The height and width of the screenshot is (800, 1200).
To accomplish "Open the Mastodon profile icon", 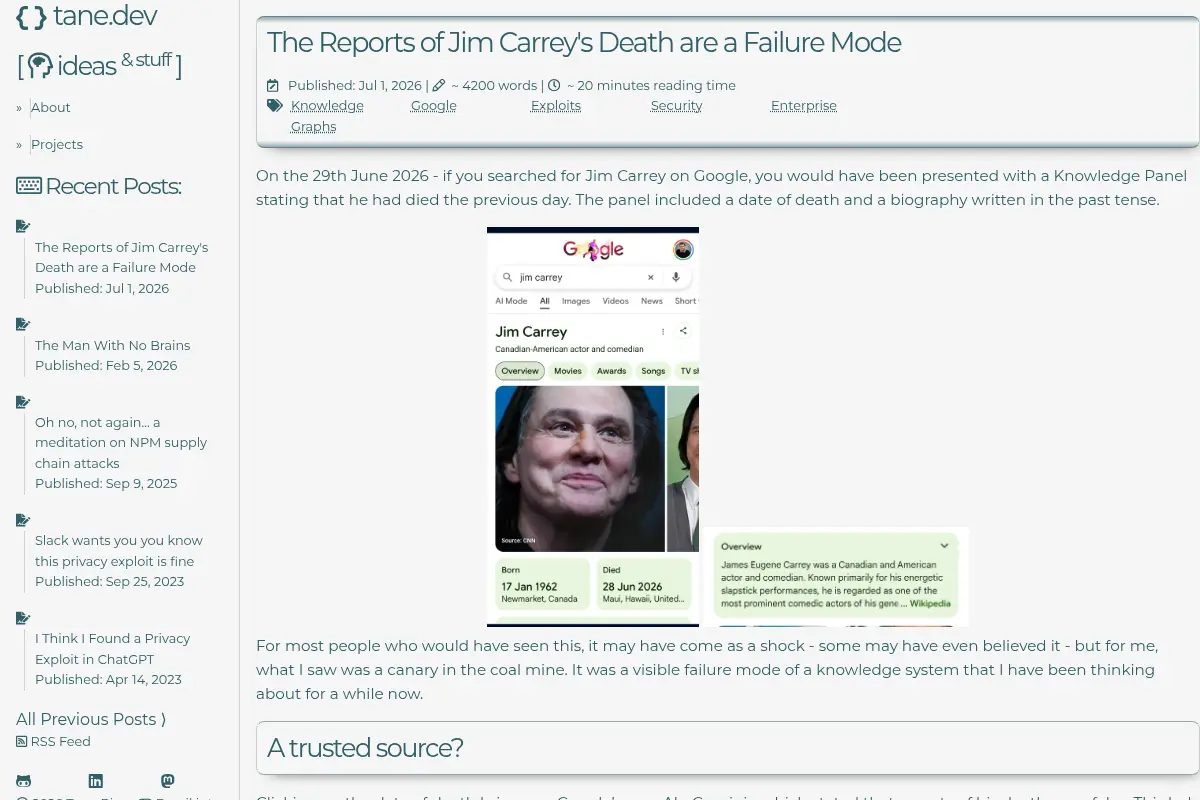I will pos(168,781).
